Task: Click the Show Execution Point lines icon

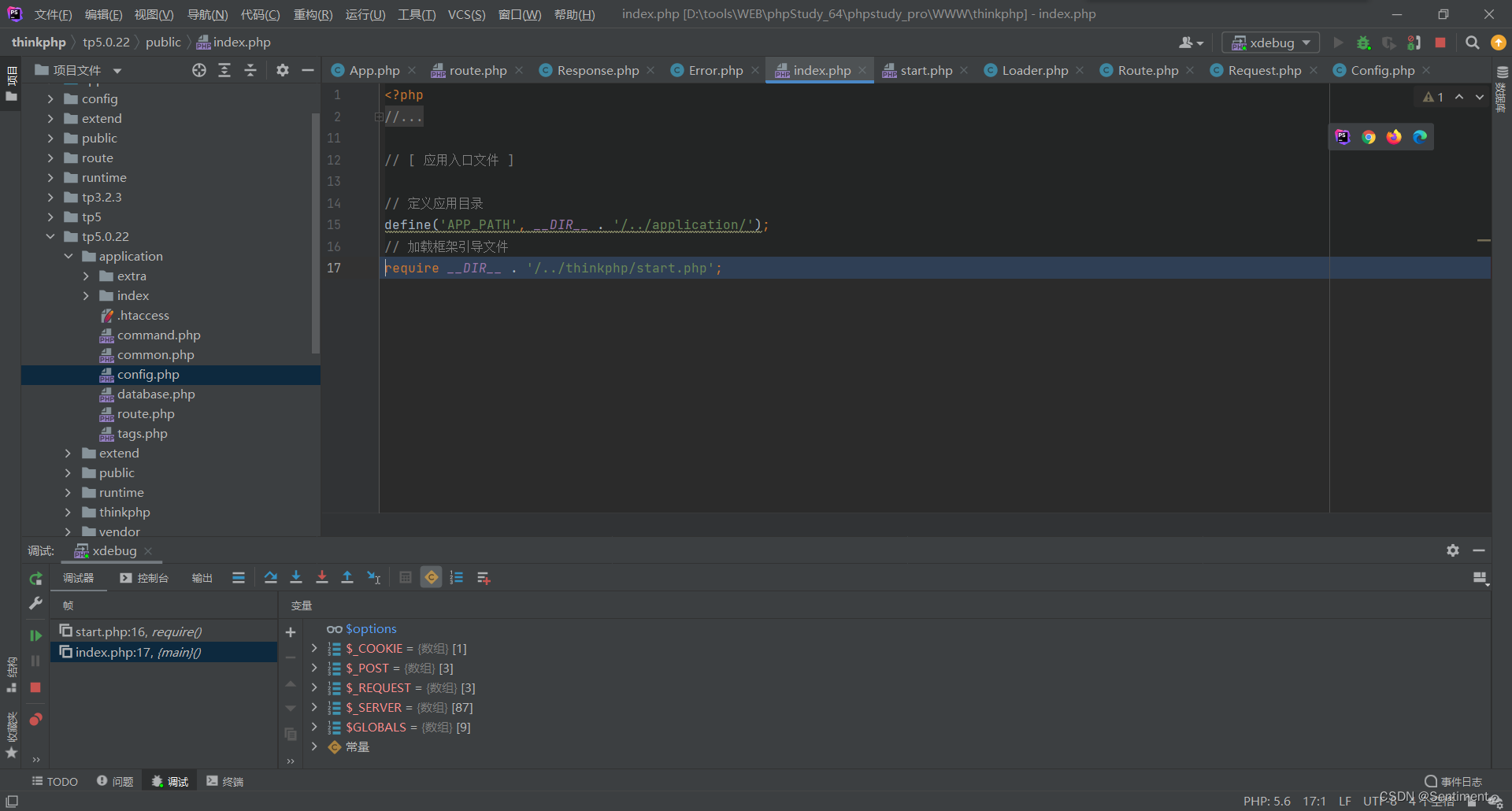Action: (x=239, y=578)
